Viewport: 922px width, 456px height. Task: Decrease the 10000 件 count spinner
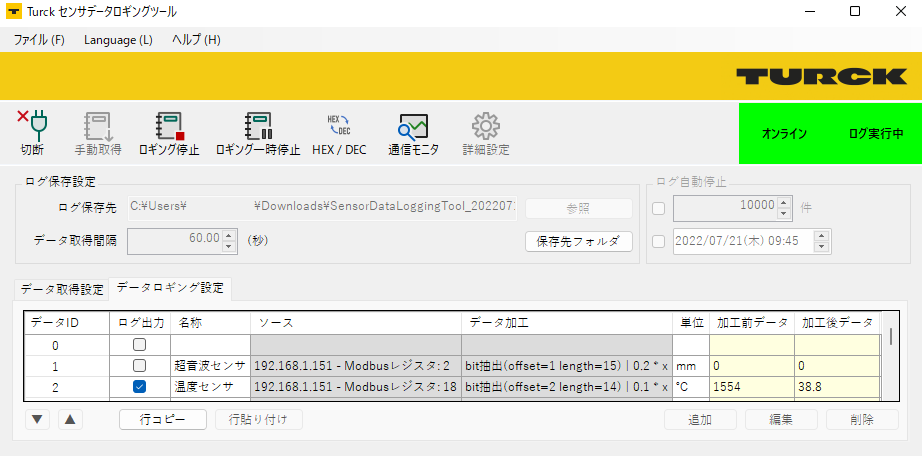coord(783,214)
